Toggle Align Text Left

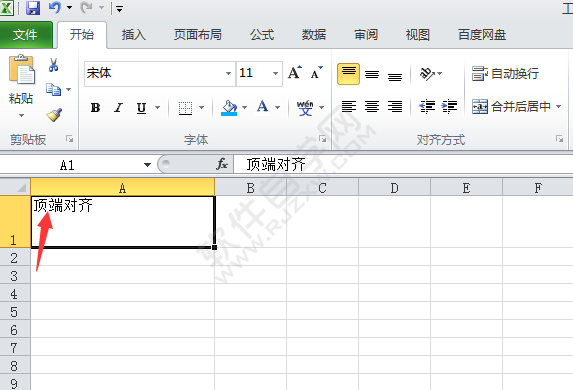pyautogui.click(x=349, y=107)
